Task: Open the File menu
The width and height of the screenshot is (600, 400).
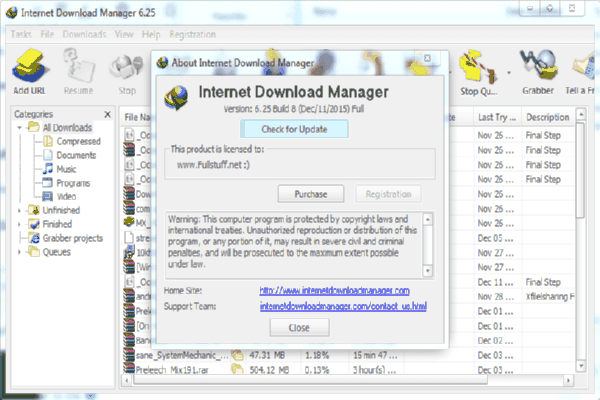Action: coord(47,34)
